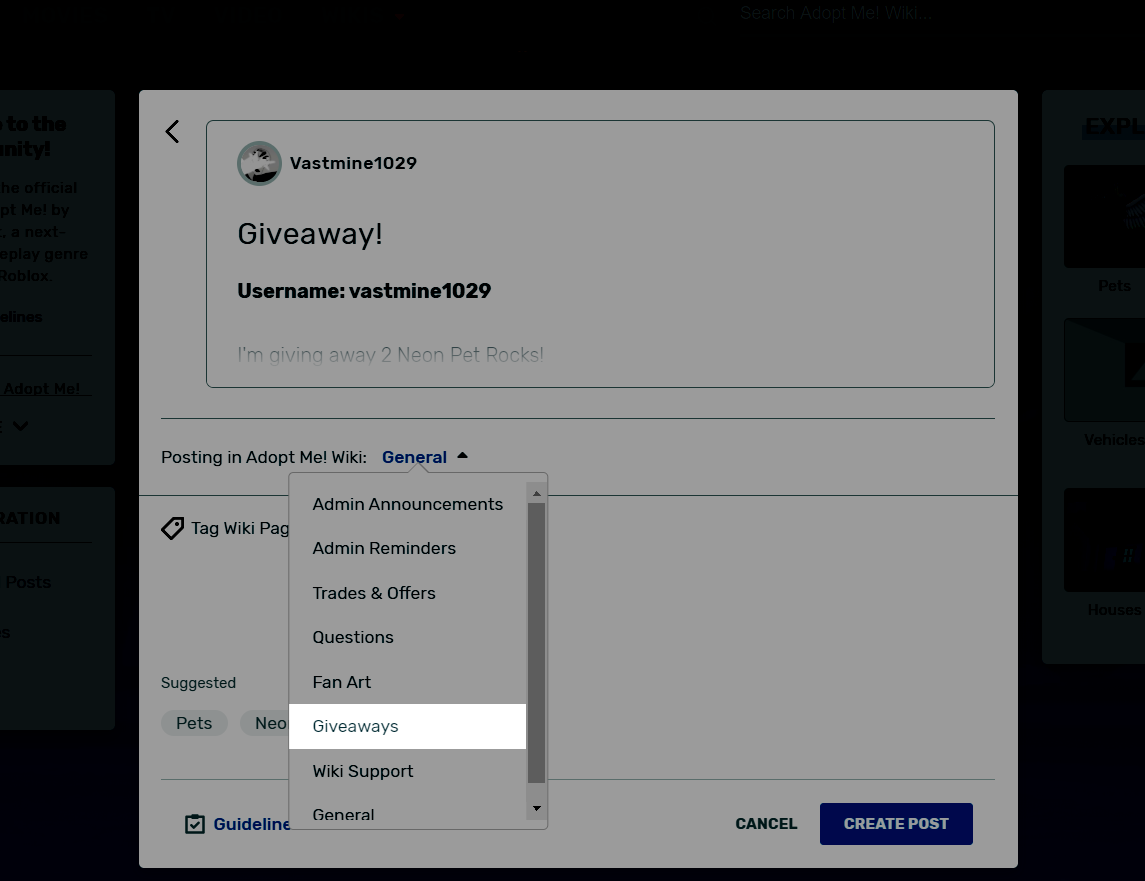Click the Posts link in left sidebar
Screen dimensions: 1145x881
coord(28,582)
